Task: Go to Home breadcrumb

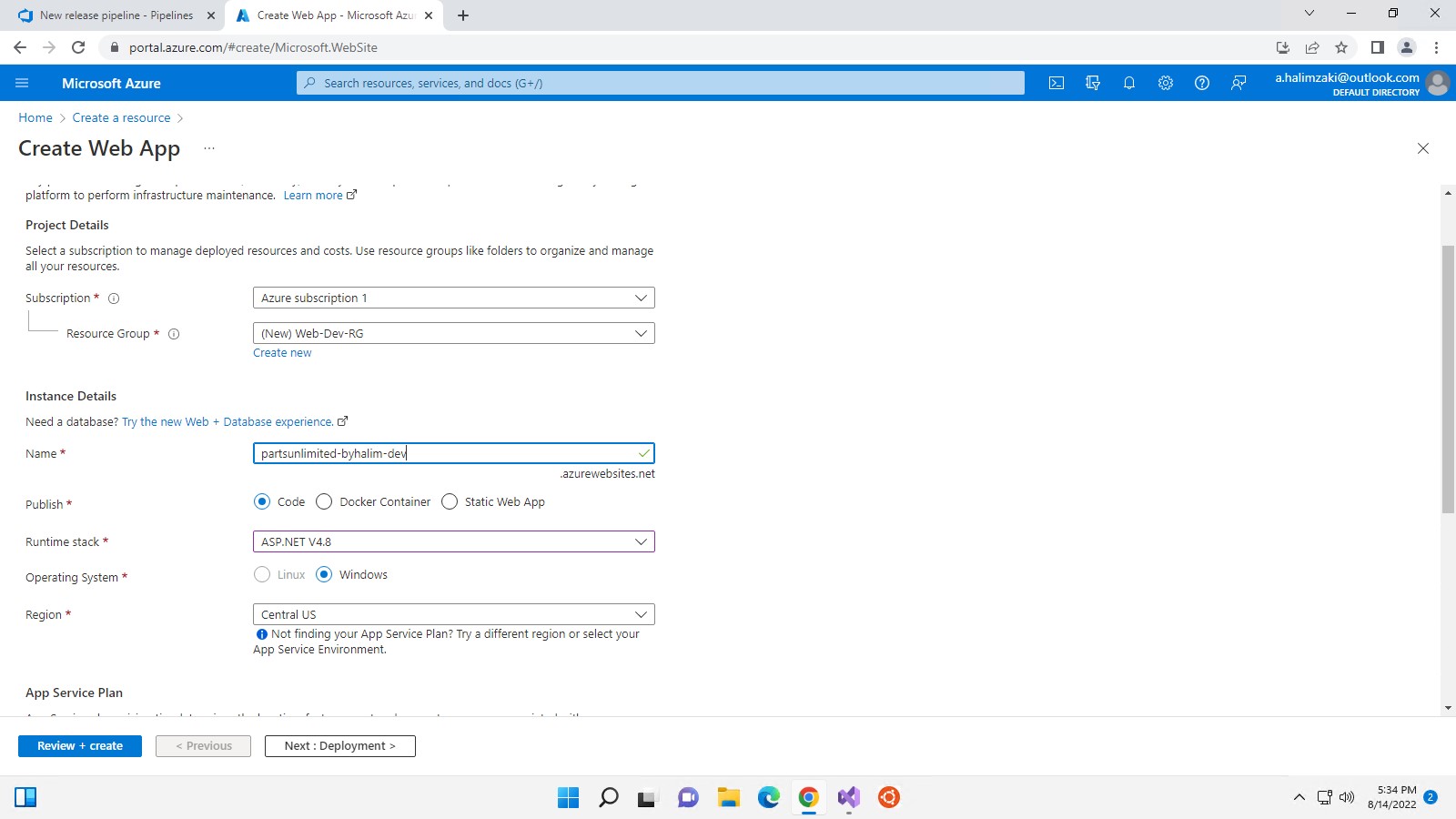Action: pos(35,118)
